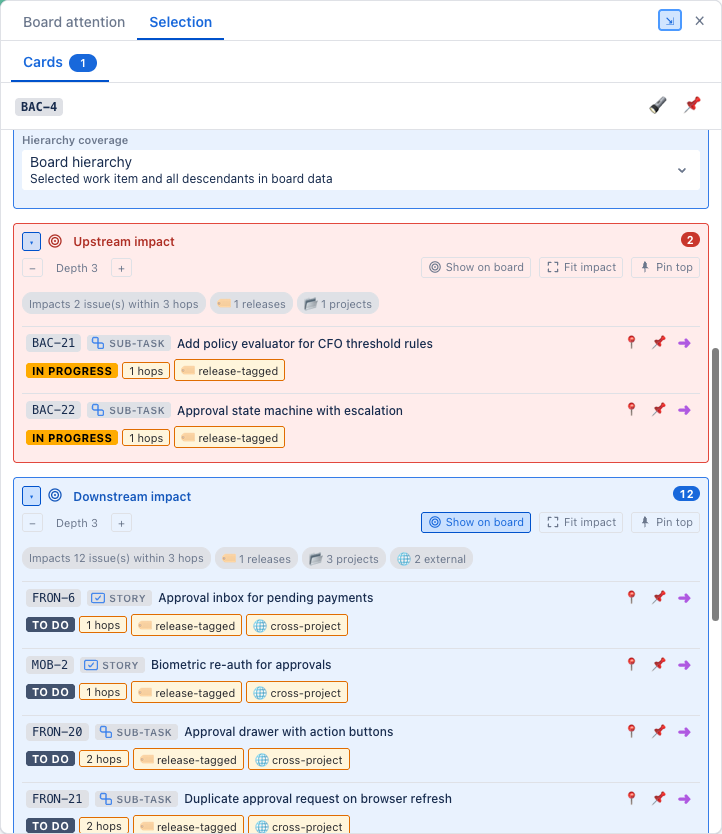The width and height of the screenshot is (722, 834).
Task: Pin FRON-20 using the pushpin icon
Action: click(x=659, y=731)
